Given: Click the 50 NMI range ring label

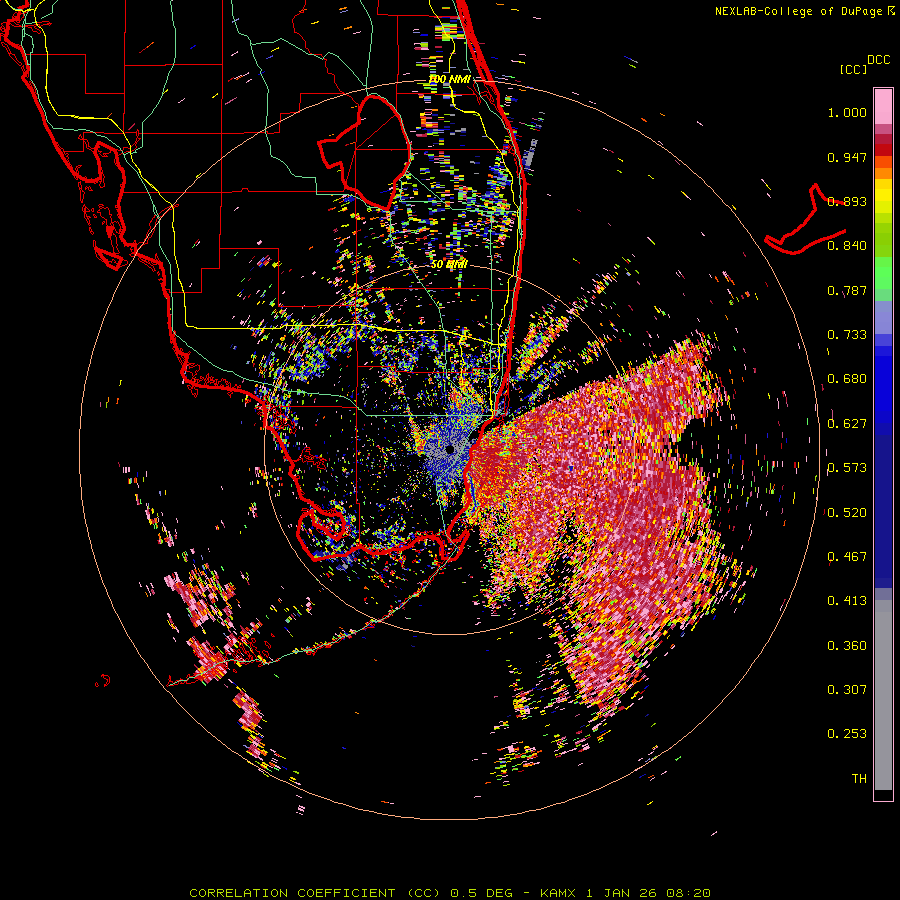Looking at the screenshot, I should [x=449, y=264].
